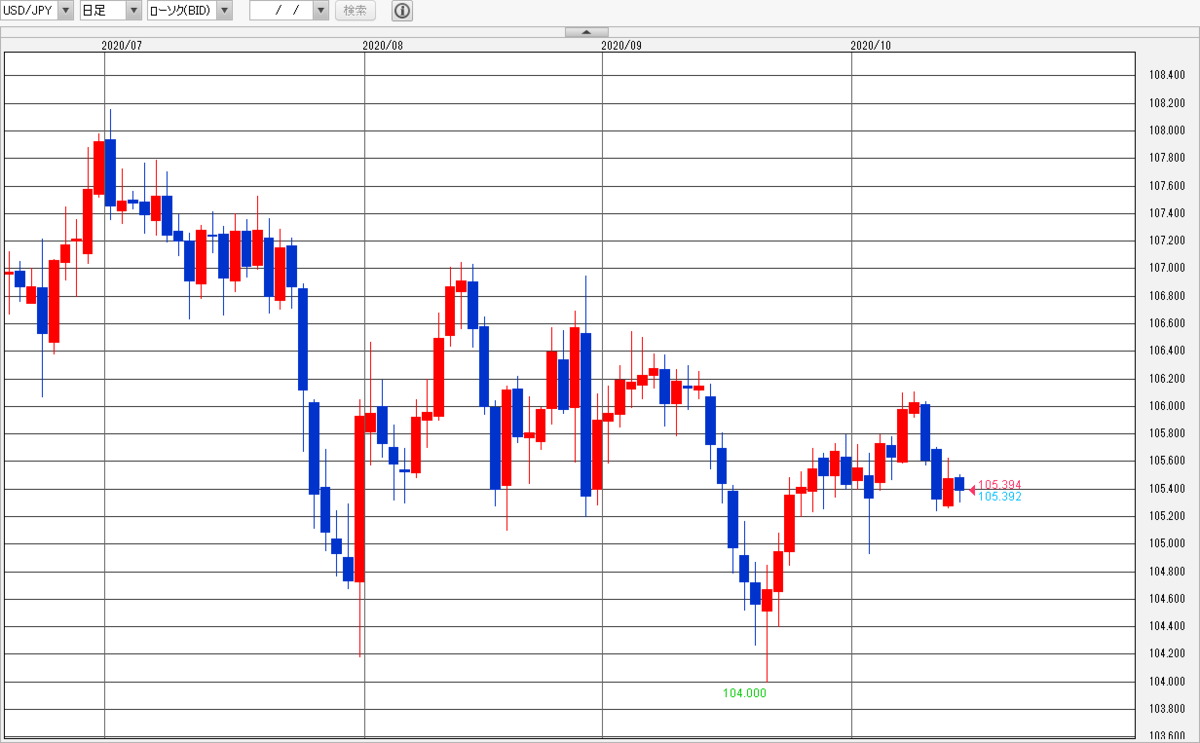The width and height of the screenshot is (1200, 743).
Task: Click the 105.000 price axis value
Action: pyautogui.click(x=1167, y=544)
